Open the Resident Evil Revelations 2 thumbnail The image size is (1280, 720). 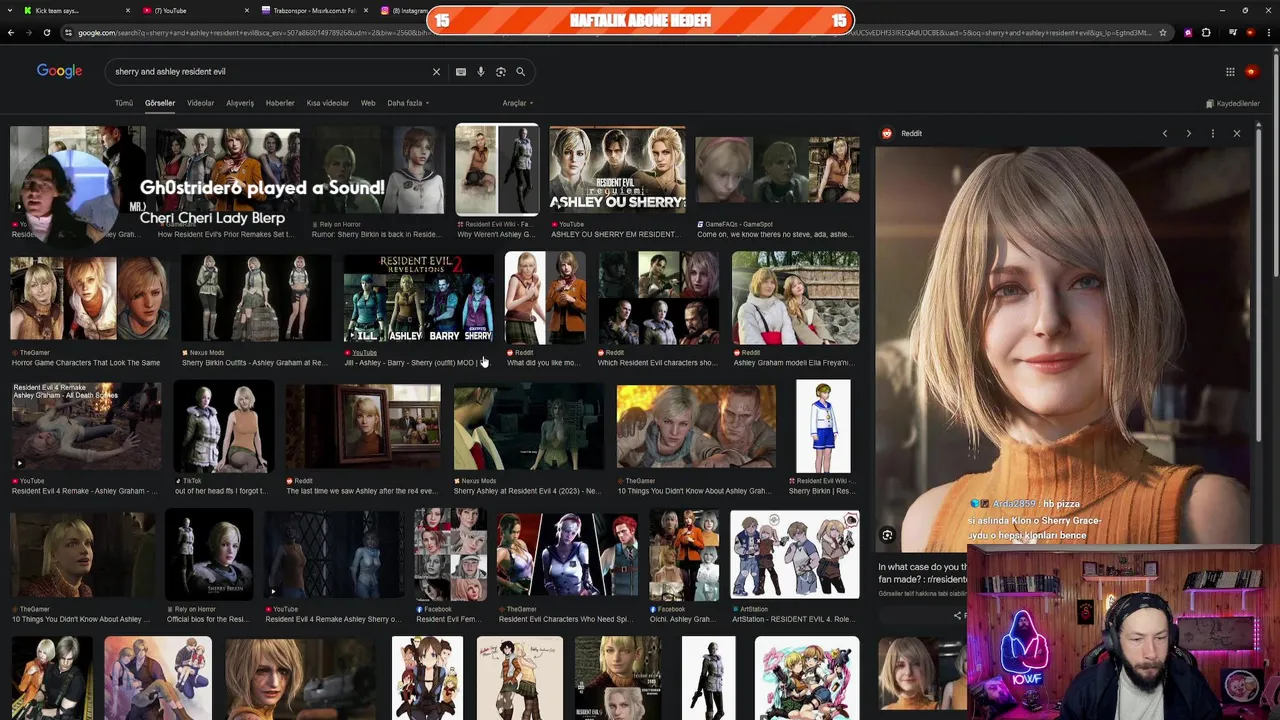[419, 298]
